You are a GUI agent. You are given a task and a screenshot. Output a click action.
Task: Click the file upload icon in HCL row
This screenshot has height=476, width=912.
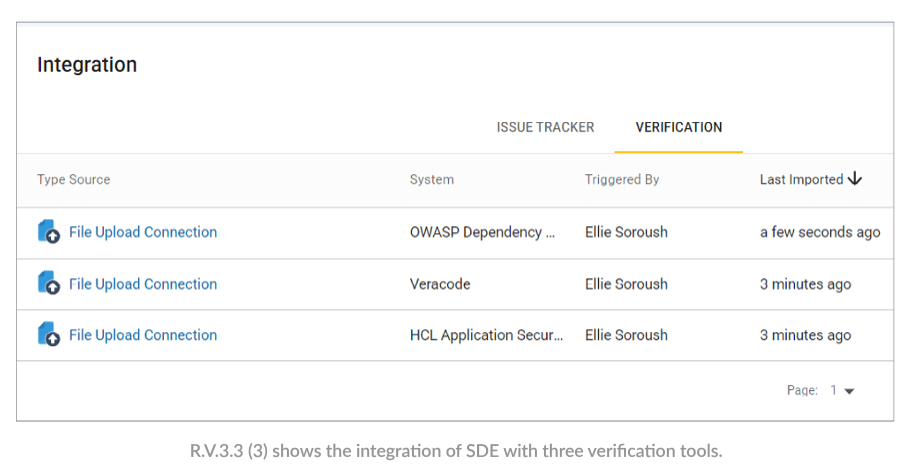[49, 335]
